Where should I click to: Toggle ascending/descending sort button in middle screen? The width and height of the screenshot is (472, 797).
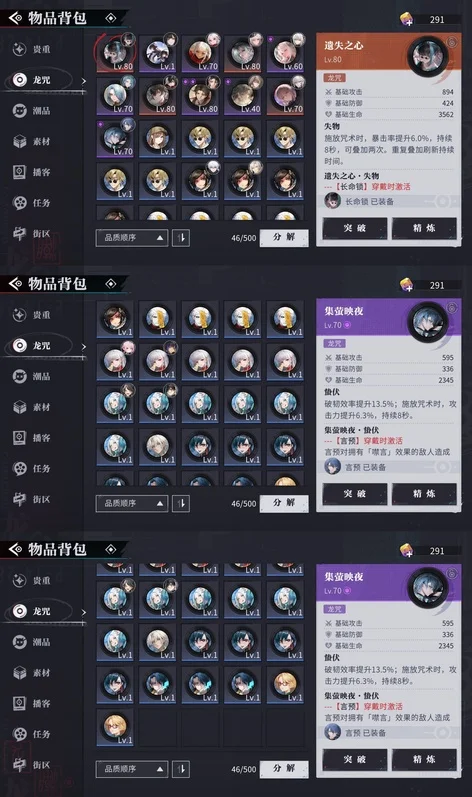[x=181, y=503]
